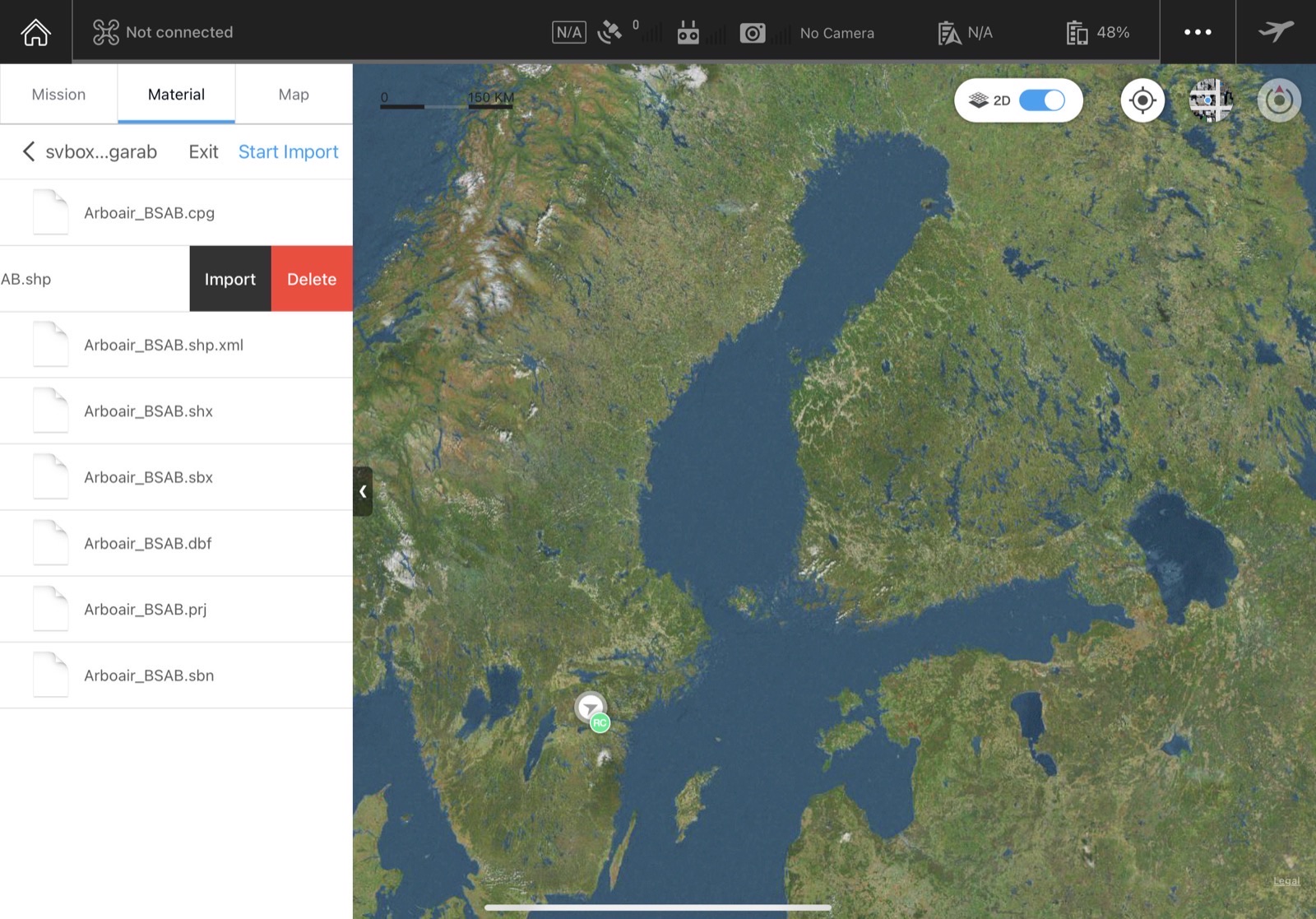Tap the No Camera status icon

[753, 33]
